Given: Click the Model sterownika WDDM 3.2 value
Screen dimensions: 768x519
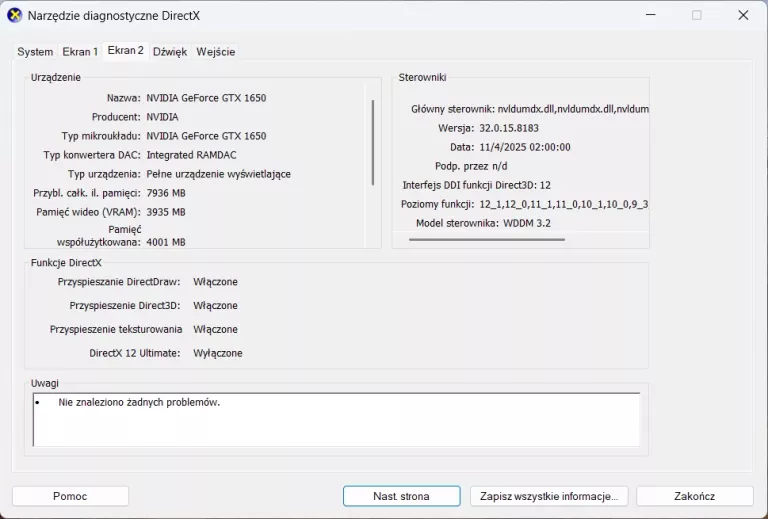Looking at the screenshot, I should (526, 223).
